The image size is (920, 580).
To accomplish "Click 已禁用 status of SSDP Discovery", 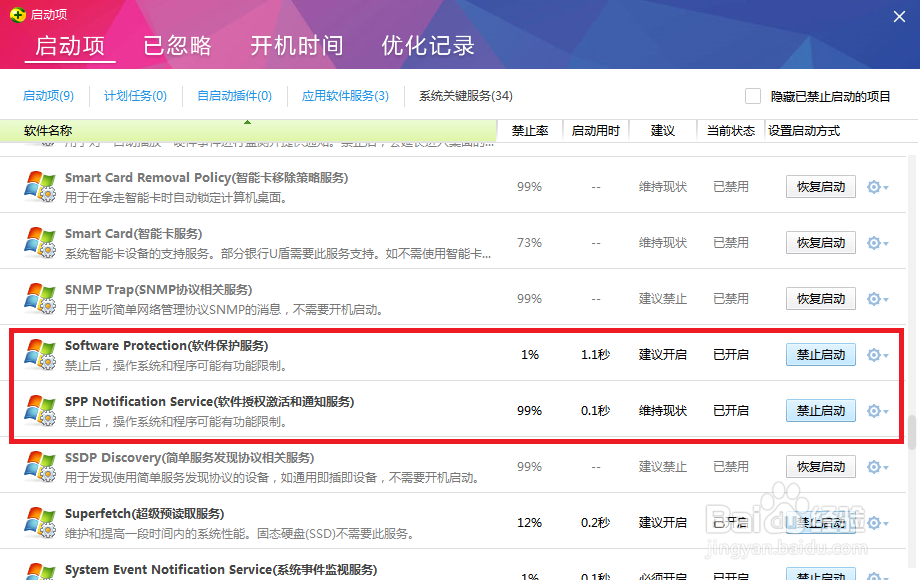I will coord(730,467).
